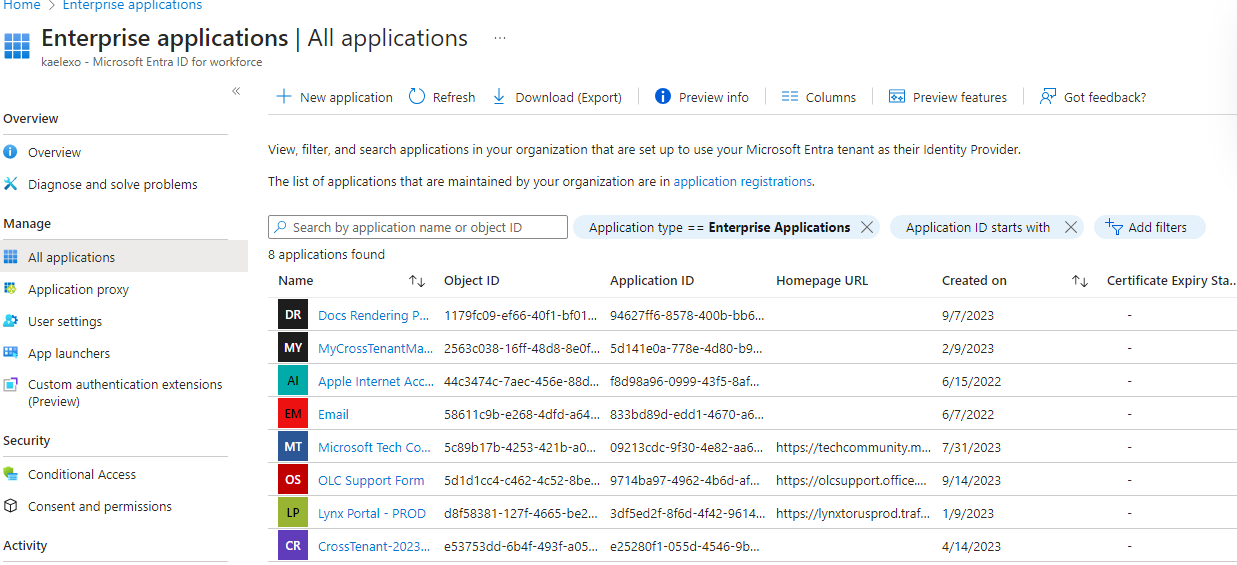This screenshot has width=1237, height=565.
Task: Open Apple Internet Acc... application
Action: coord(376,381)
